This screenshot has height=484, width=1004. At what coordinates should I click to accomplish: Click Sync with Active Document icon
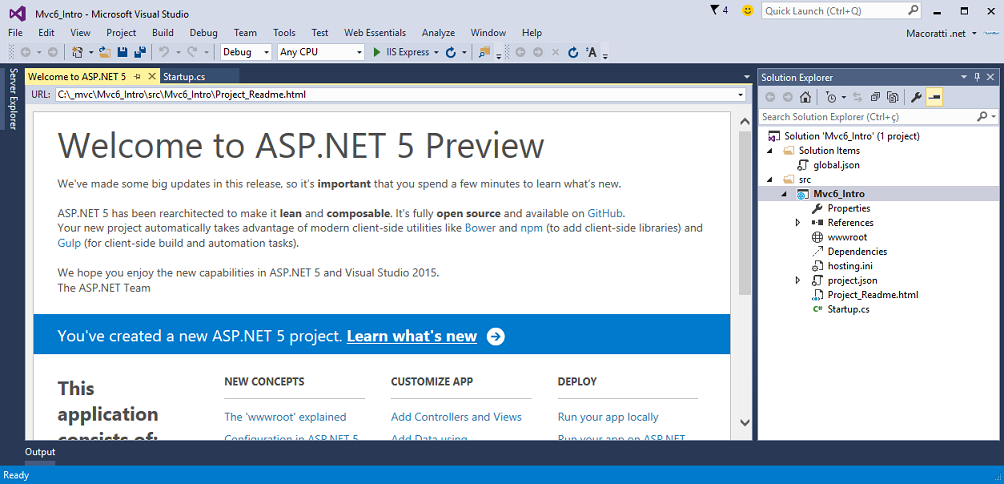[x=857, y=97]
